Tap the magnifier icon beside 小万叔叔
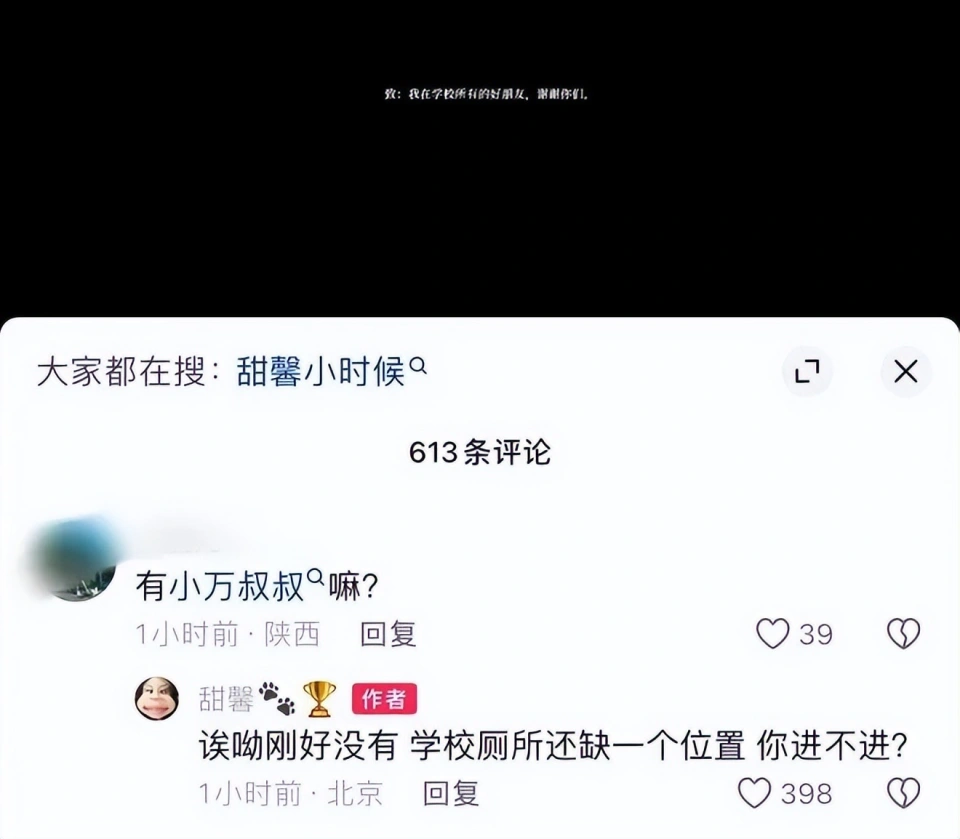The width and height of the screenshot is (960, 839). pos(315,576)
